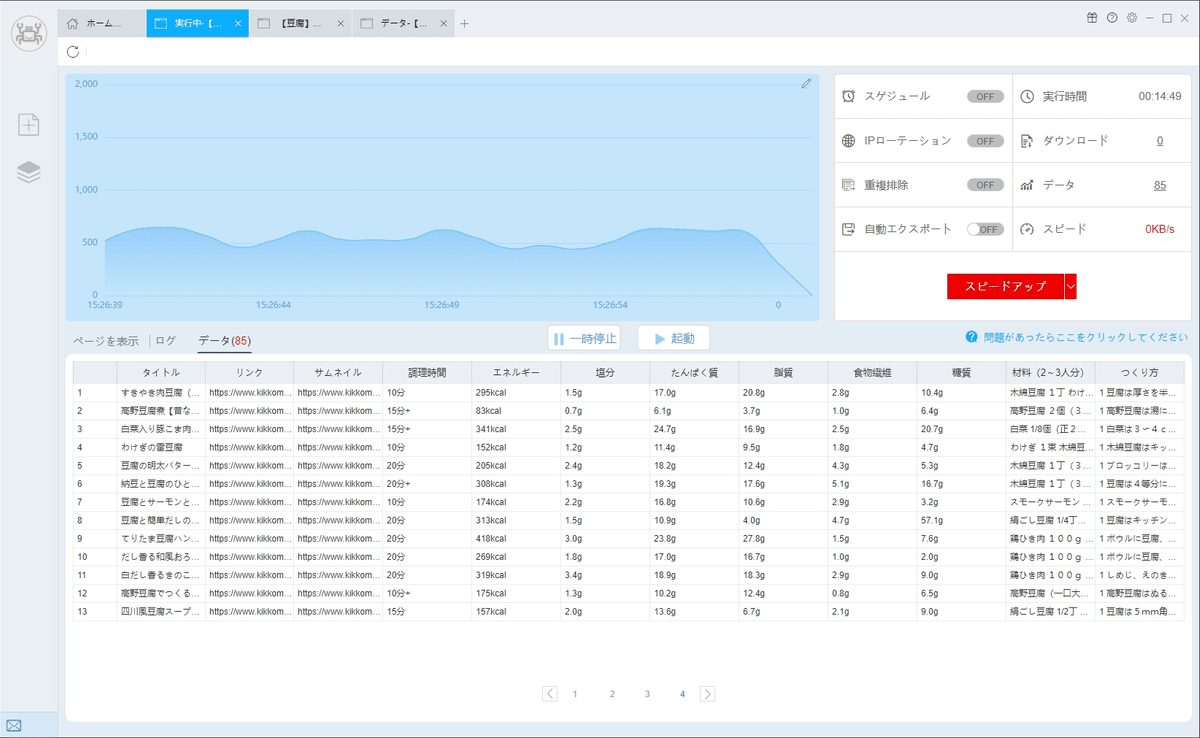The image size is (1200, 738).
Task: Go to page 1
Action: (x=575, y=693)
